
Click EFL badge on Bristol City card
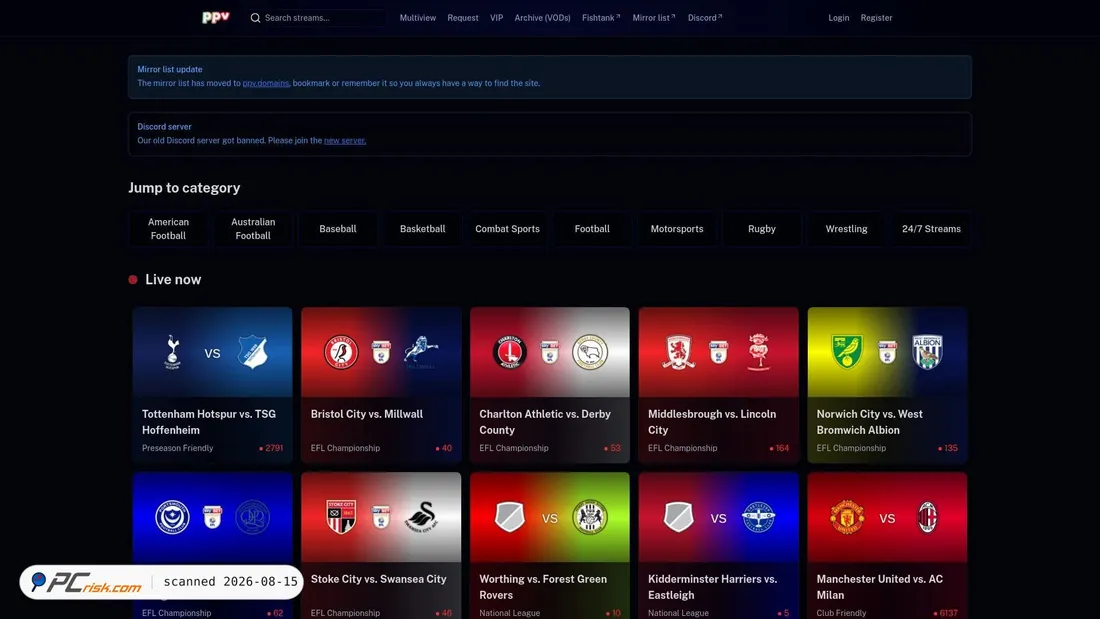(381, 352)
